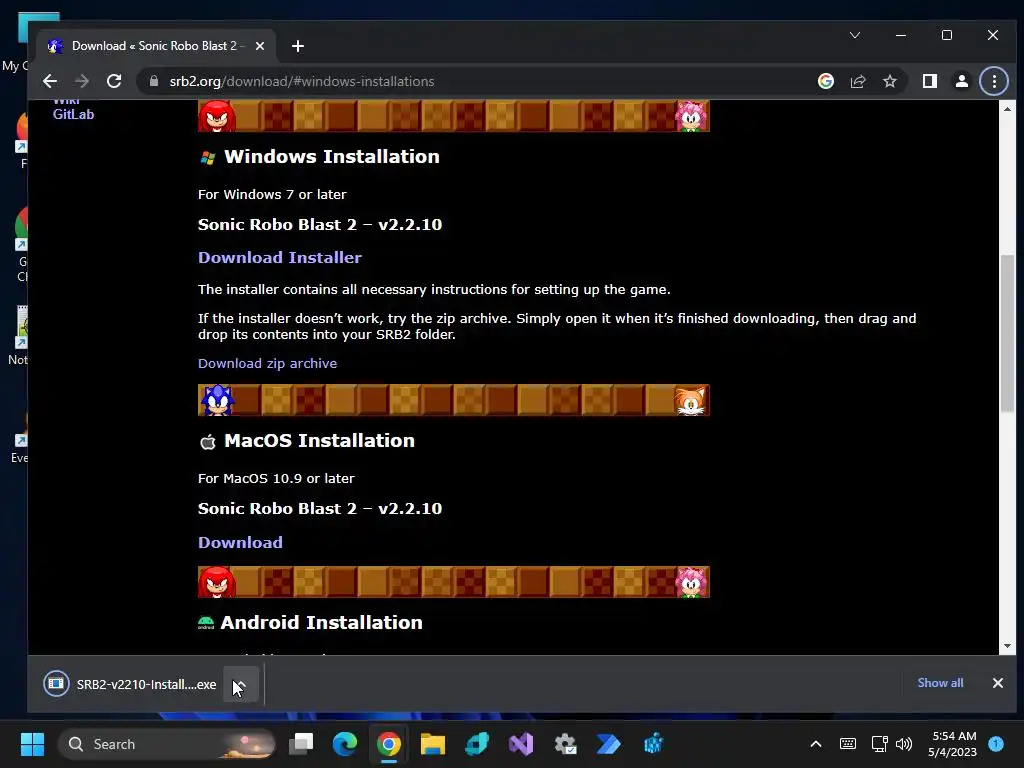Open the GitLab sidebar link
Viewport: 1024px width, 768px height.
73,114
